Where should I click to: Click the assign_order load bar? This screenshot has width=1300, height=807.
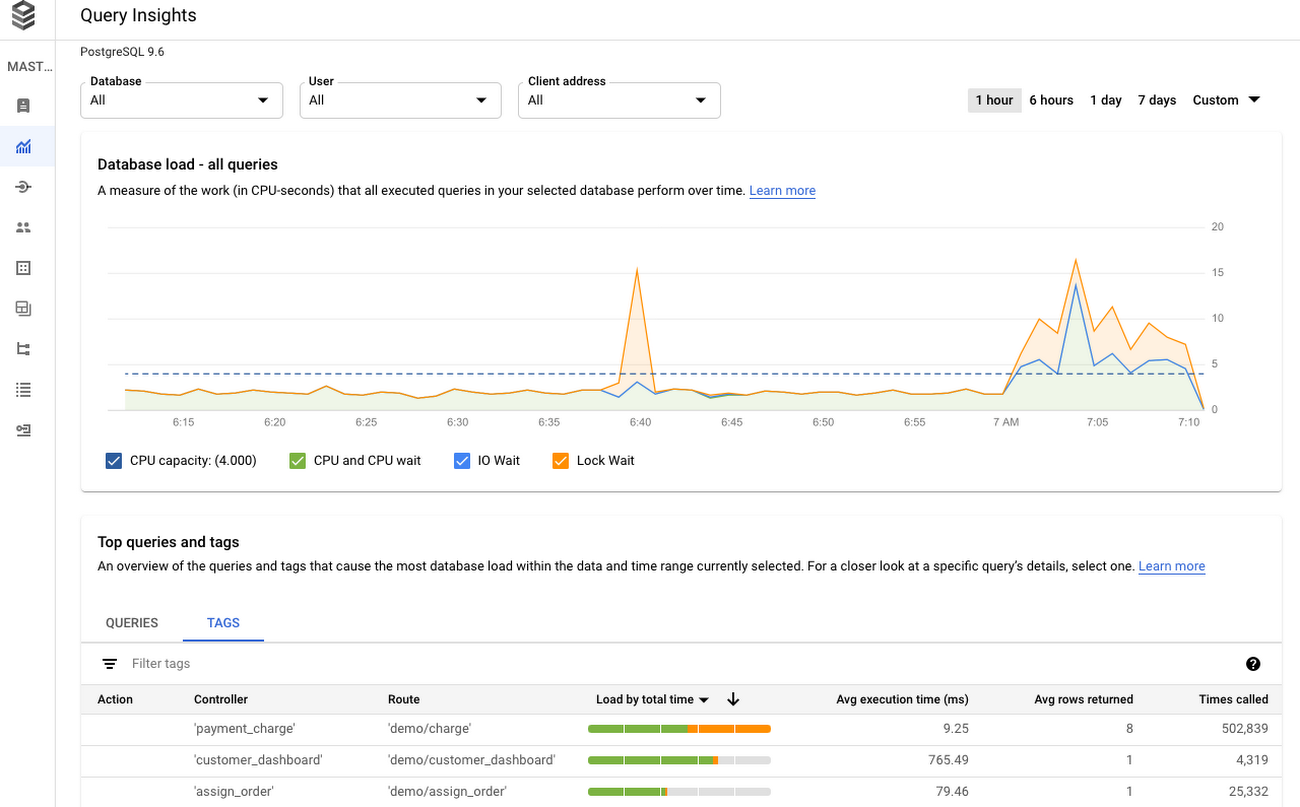tap(679, 791)
